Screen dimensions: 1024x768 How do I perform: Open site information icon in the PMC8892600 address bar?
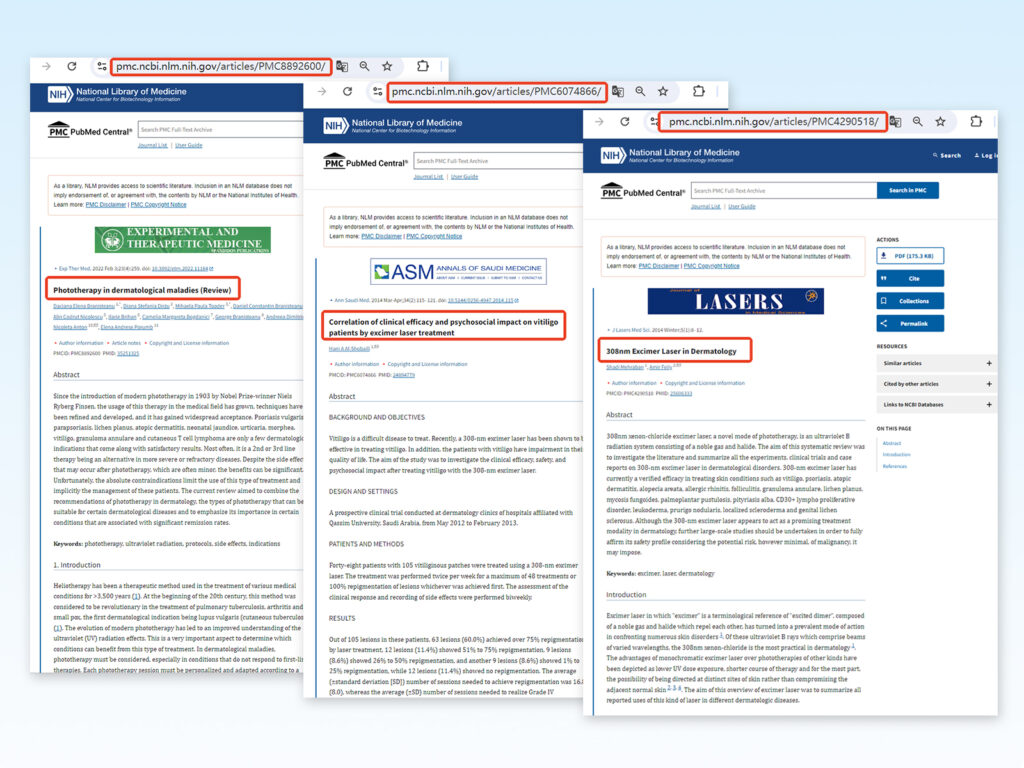point(101,66)
